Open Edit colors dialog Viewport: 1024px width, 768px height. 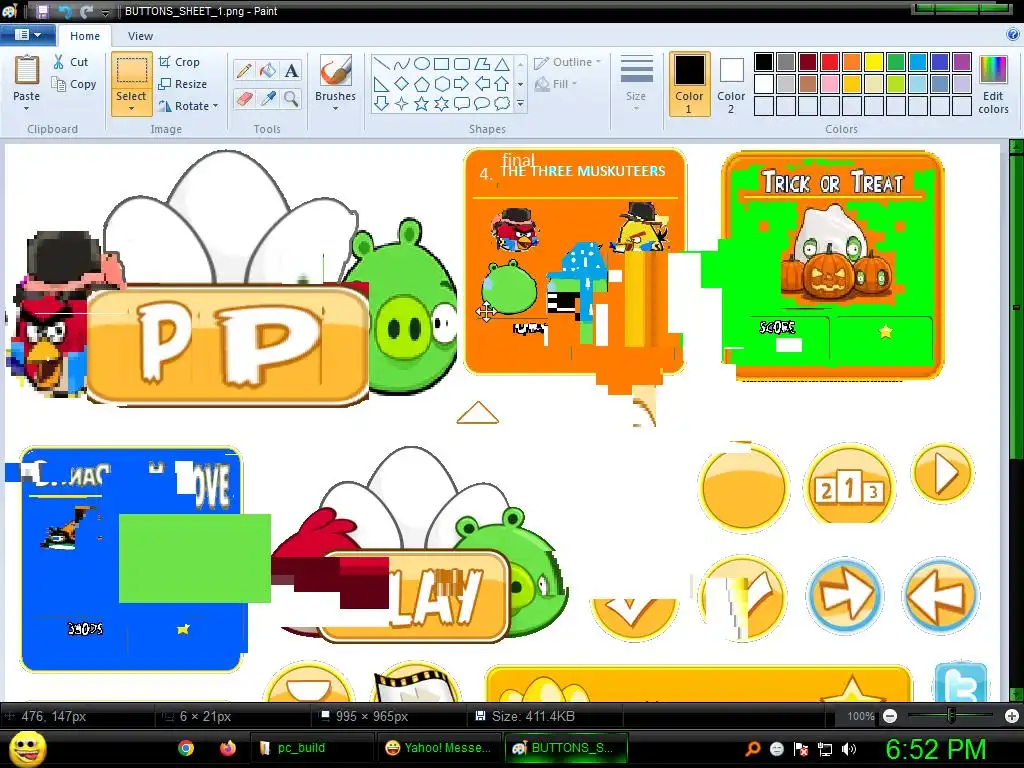click(993, 85)
